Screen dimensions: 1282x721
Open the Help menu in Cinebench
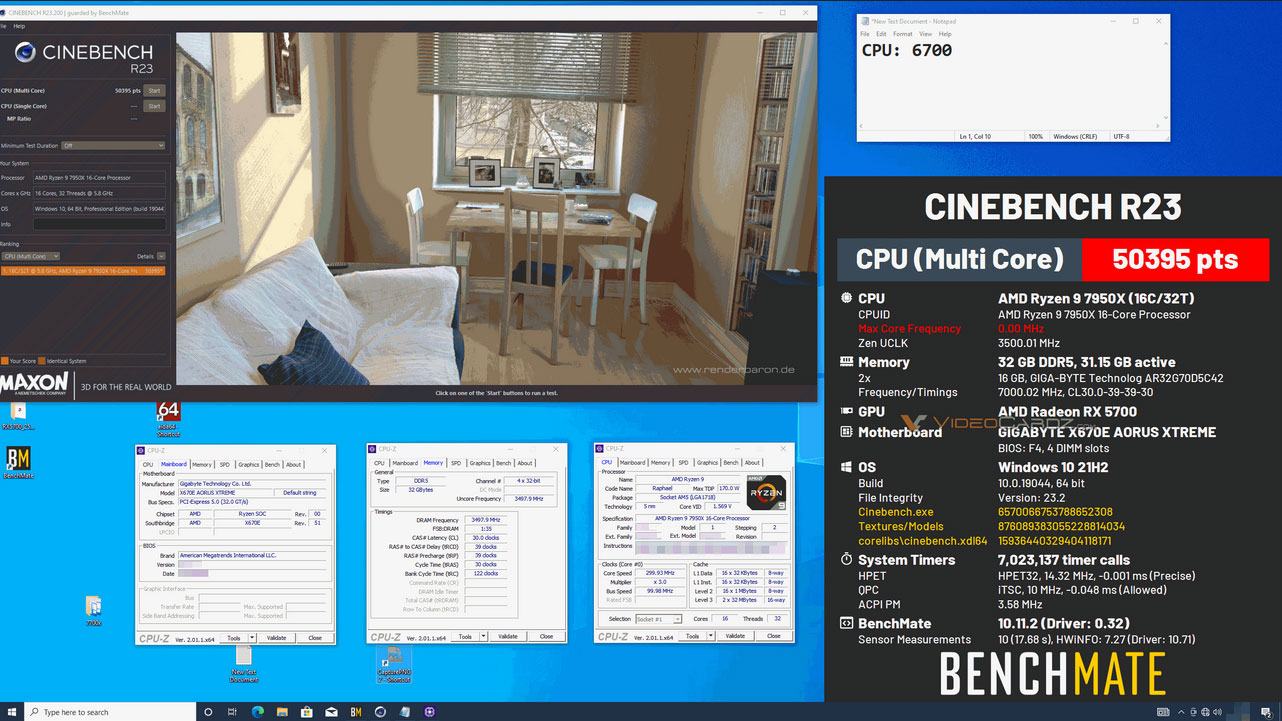point(19,26)
